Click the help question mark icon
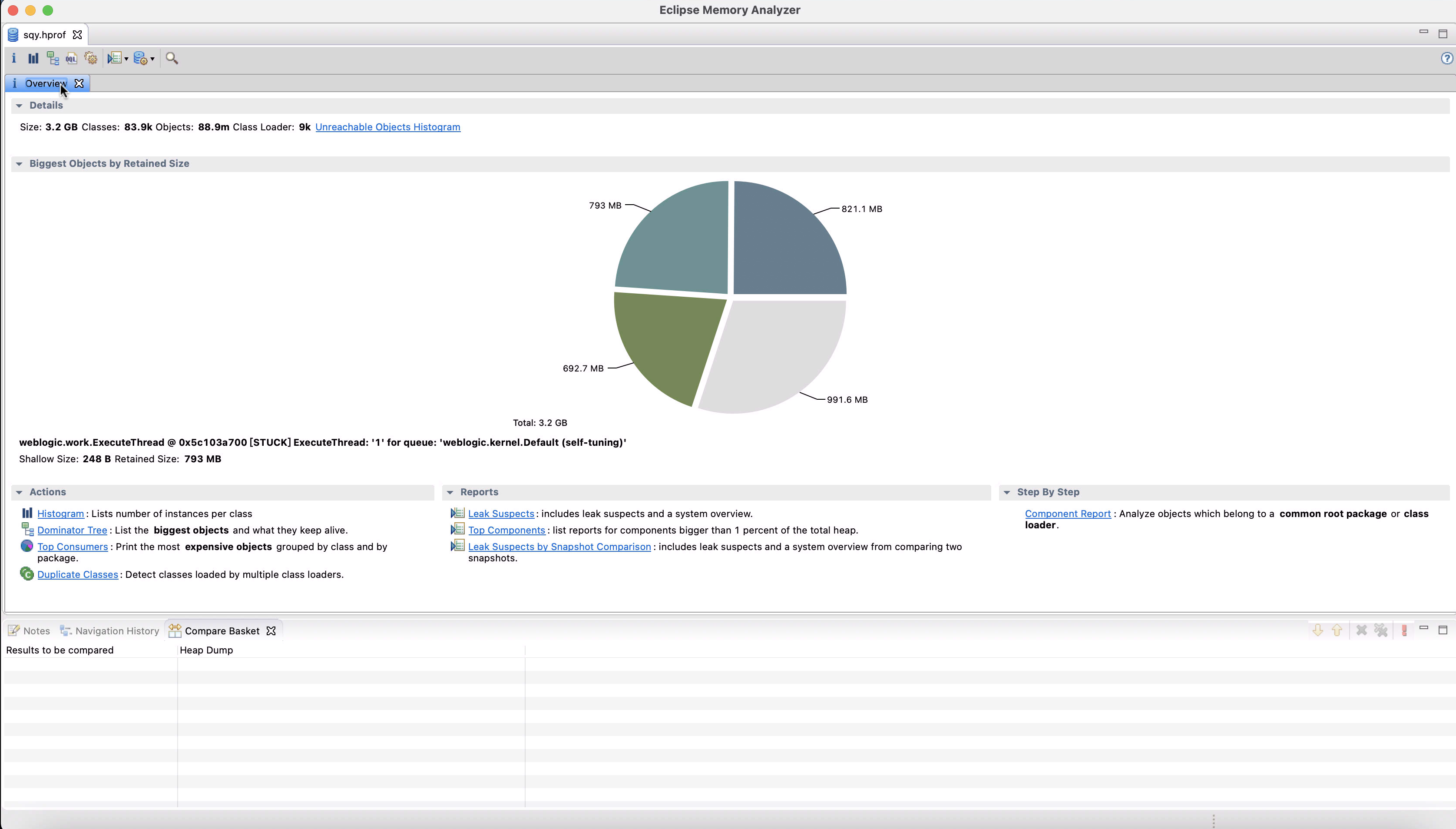 click(x=1446, y=58)
